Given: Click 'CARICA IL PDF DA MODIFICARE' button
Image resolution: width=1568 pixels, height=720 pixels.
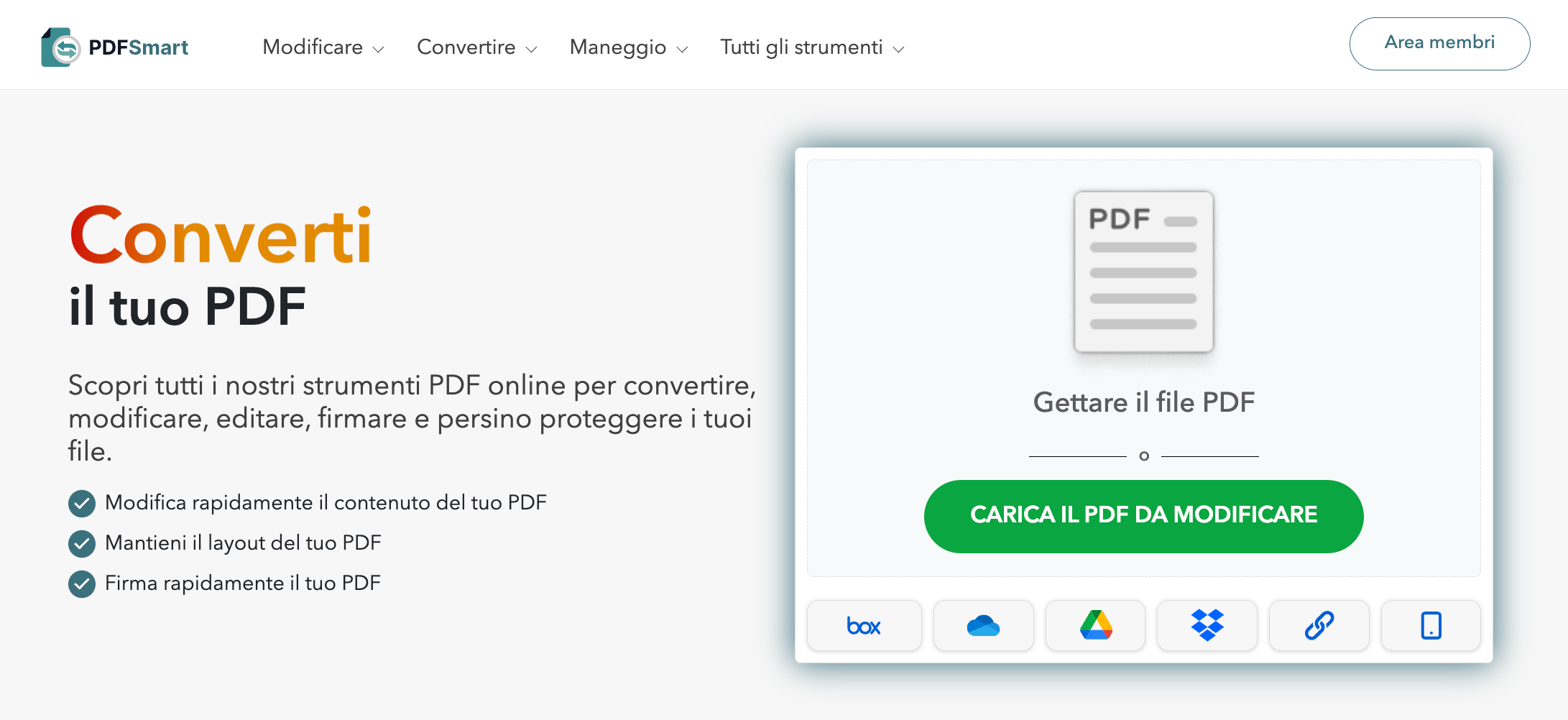Looking at the screenshot, I should (1144, 516).
